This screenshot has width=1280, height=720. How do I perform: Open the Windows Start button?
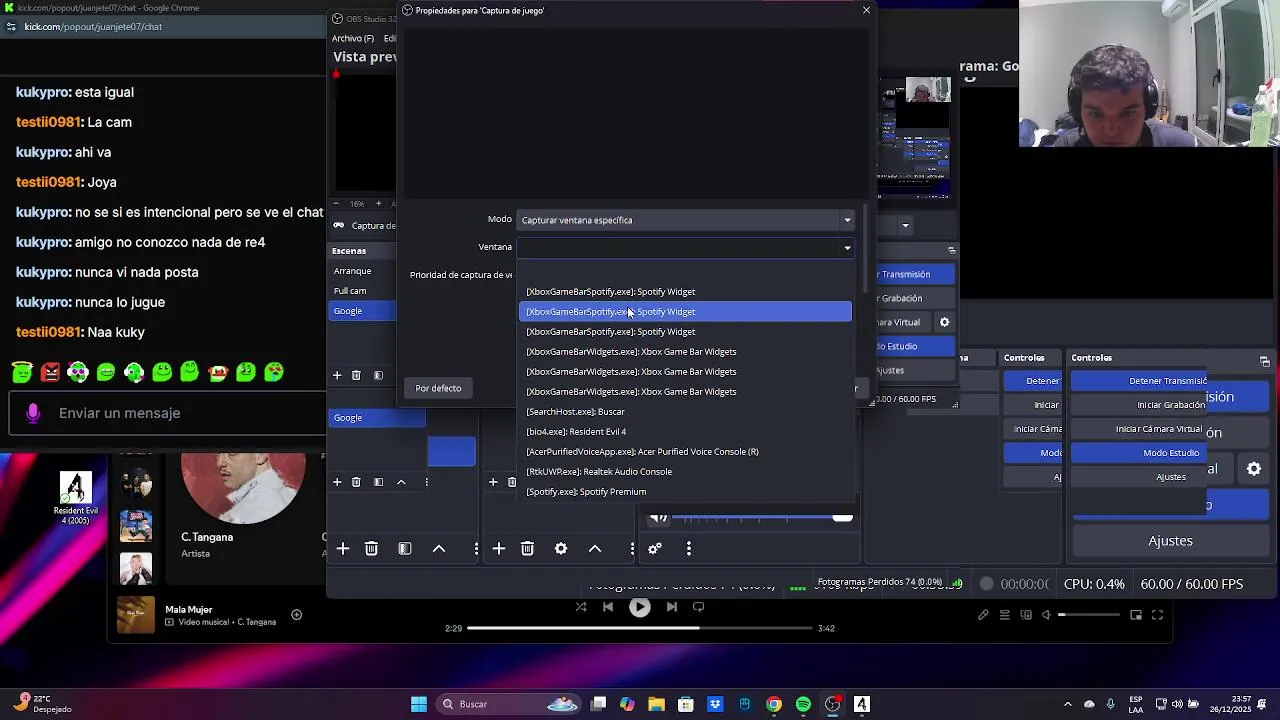tap(419, 704)
